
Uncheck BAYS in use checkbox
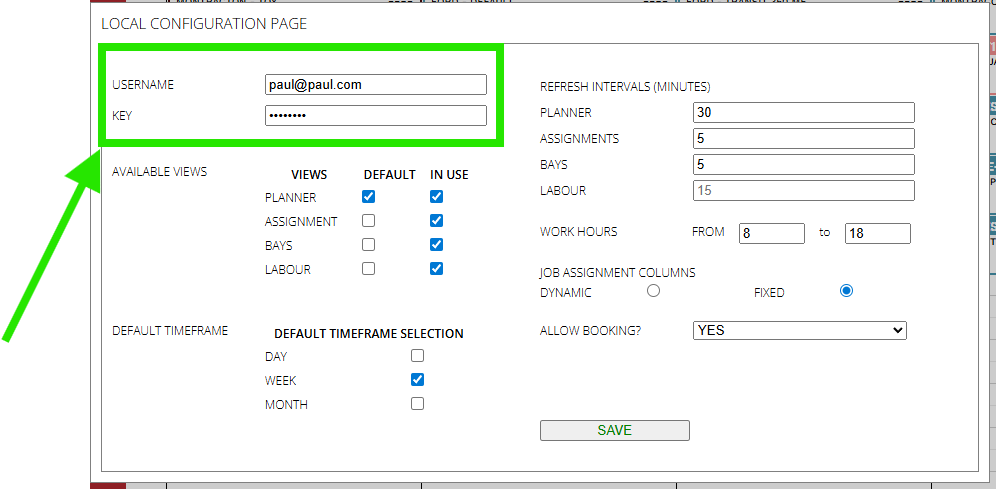point(436,244)
